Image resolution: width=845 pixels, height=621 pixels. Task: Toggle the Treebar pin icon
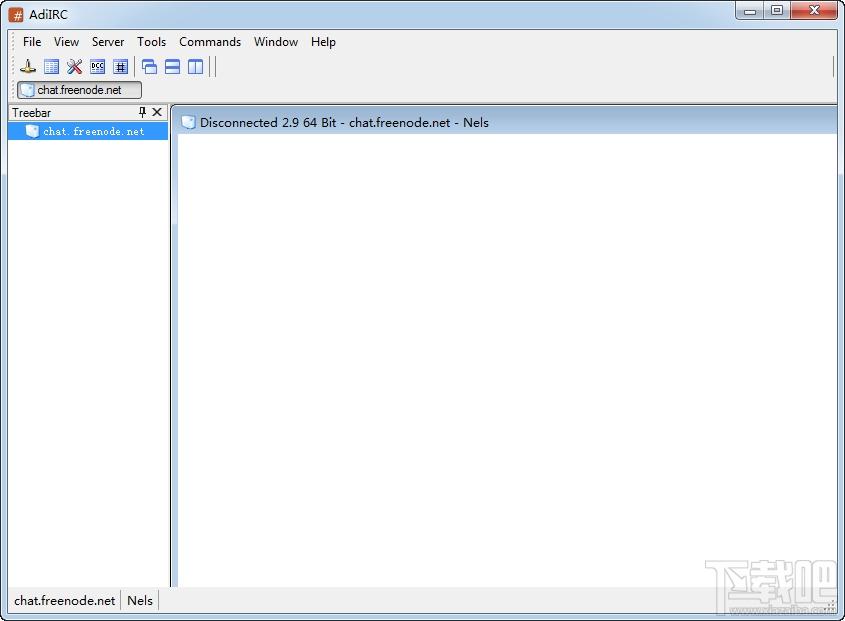[x=142, y=112]
